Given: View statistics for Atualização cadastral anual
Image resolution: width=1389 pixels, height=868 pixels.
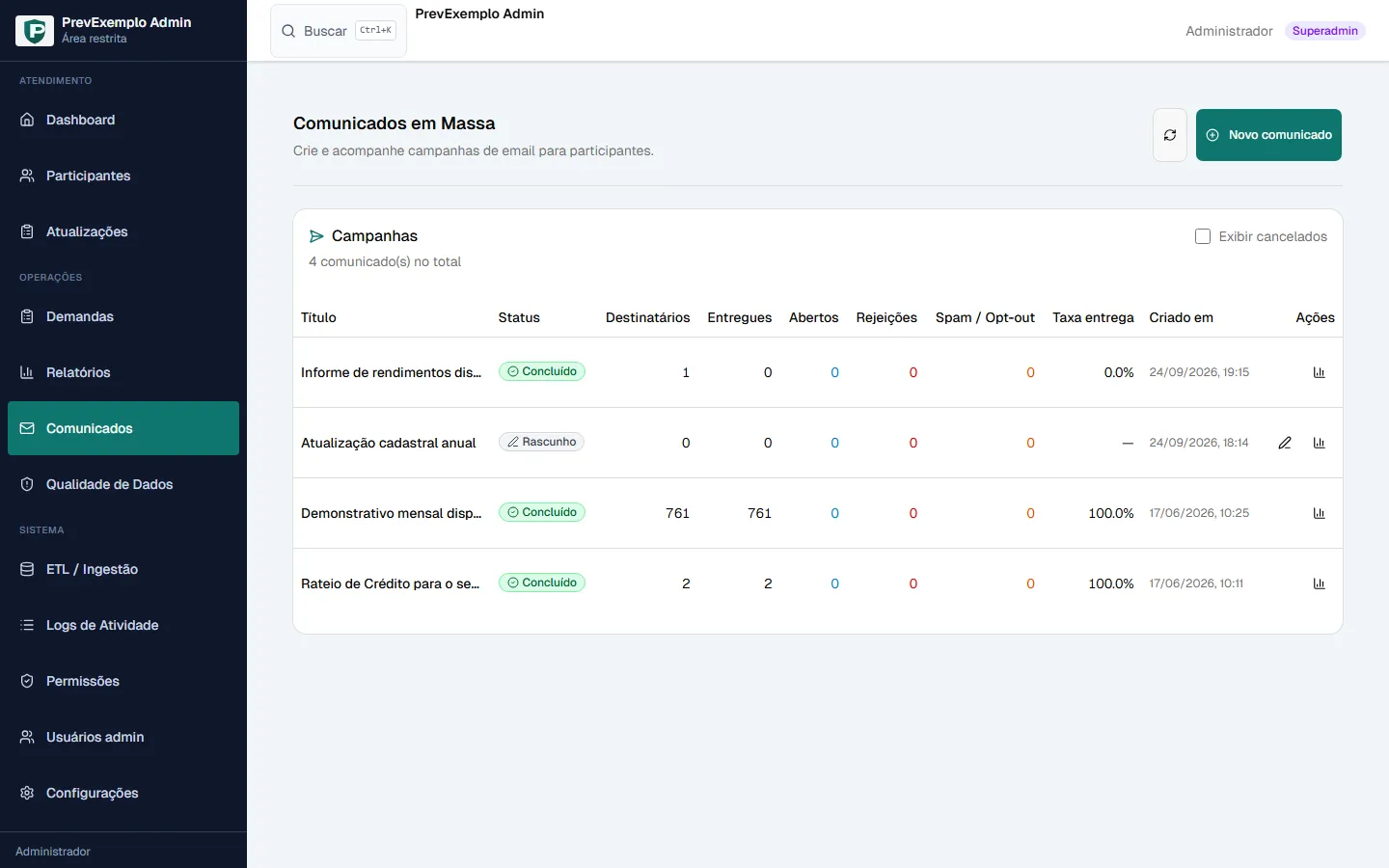Looking at the screenshot, I should click(1319, 443).
